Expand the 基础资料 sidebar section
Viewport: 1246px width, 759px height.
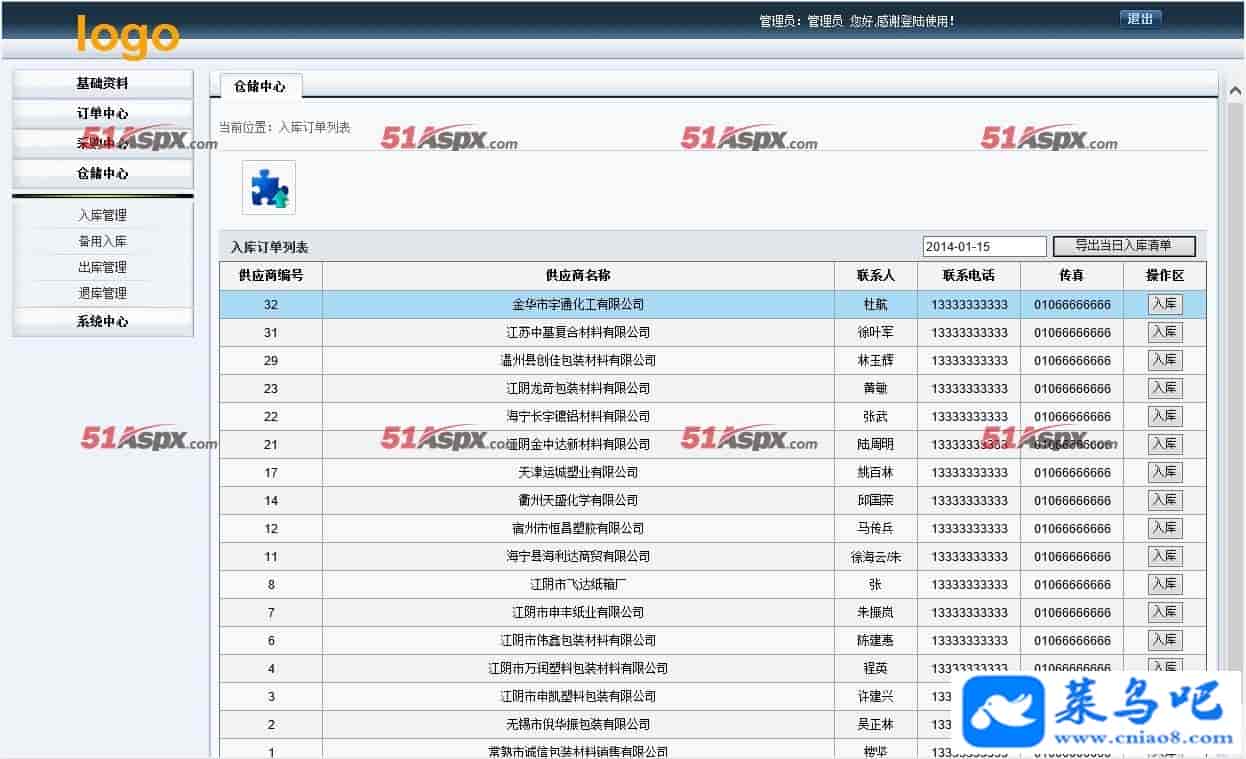pos(102,84)
